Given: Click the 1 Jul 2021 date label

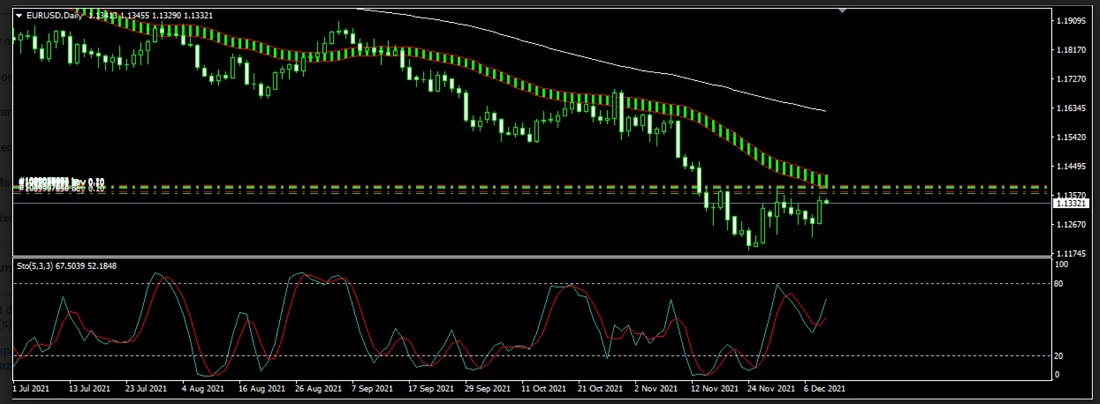Looking at the screenshot, I should click(x=30, y=386).
